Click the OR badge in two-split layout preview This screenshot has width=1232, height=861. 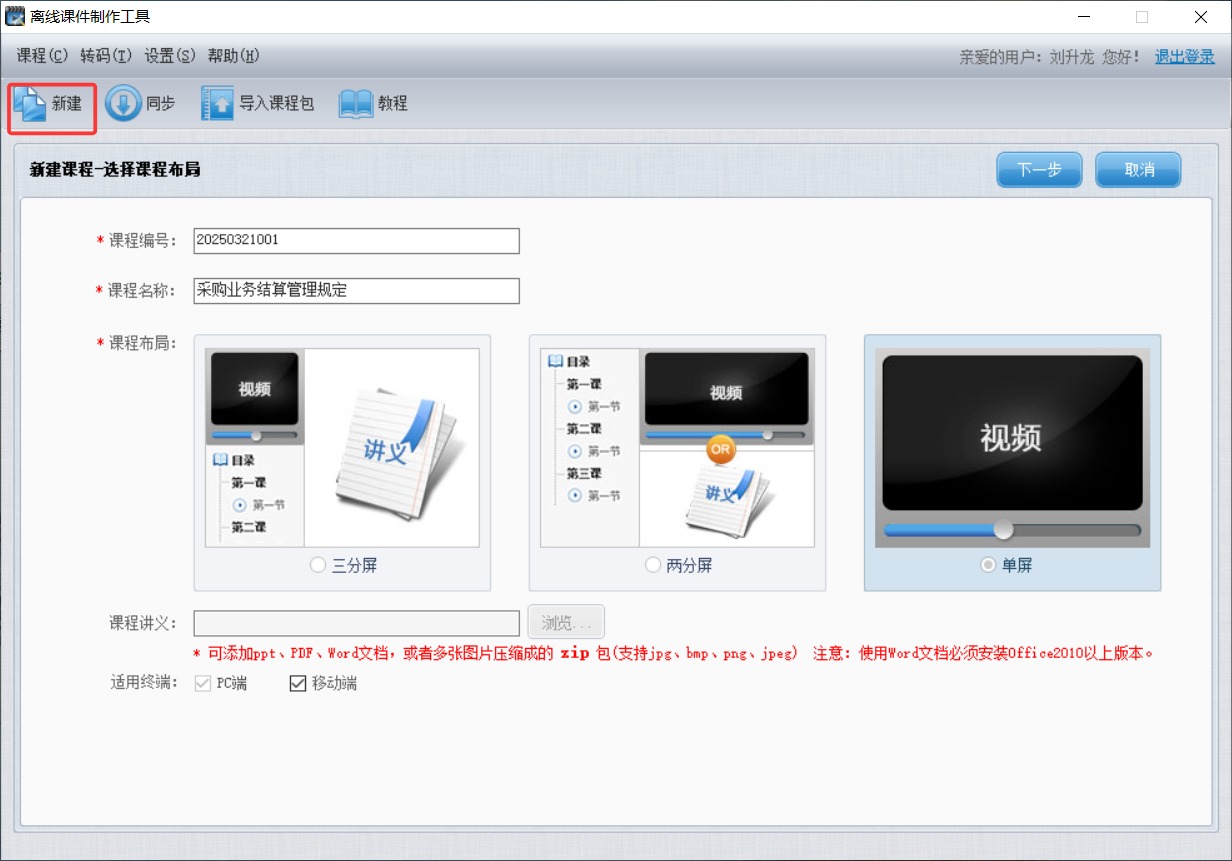(x=721, y=450)
